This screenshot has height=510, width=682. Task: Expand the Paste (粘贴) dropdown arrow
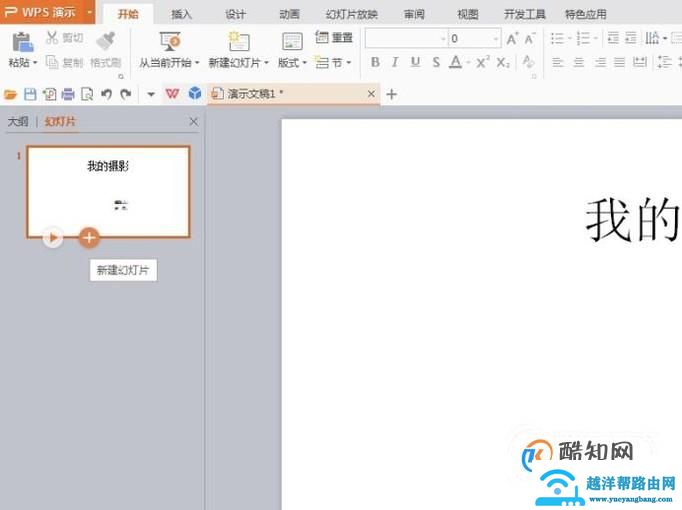tap(35, 63)
